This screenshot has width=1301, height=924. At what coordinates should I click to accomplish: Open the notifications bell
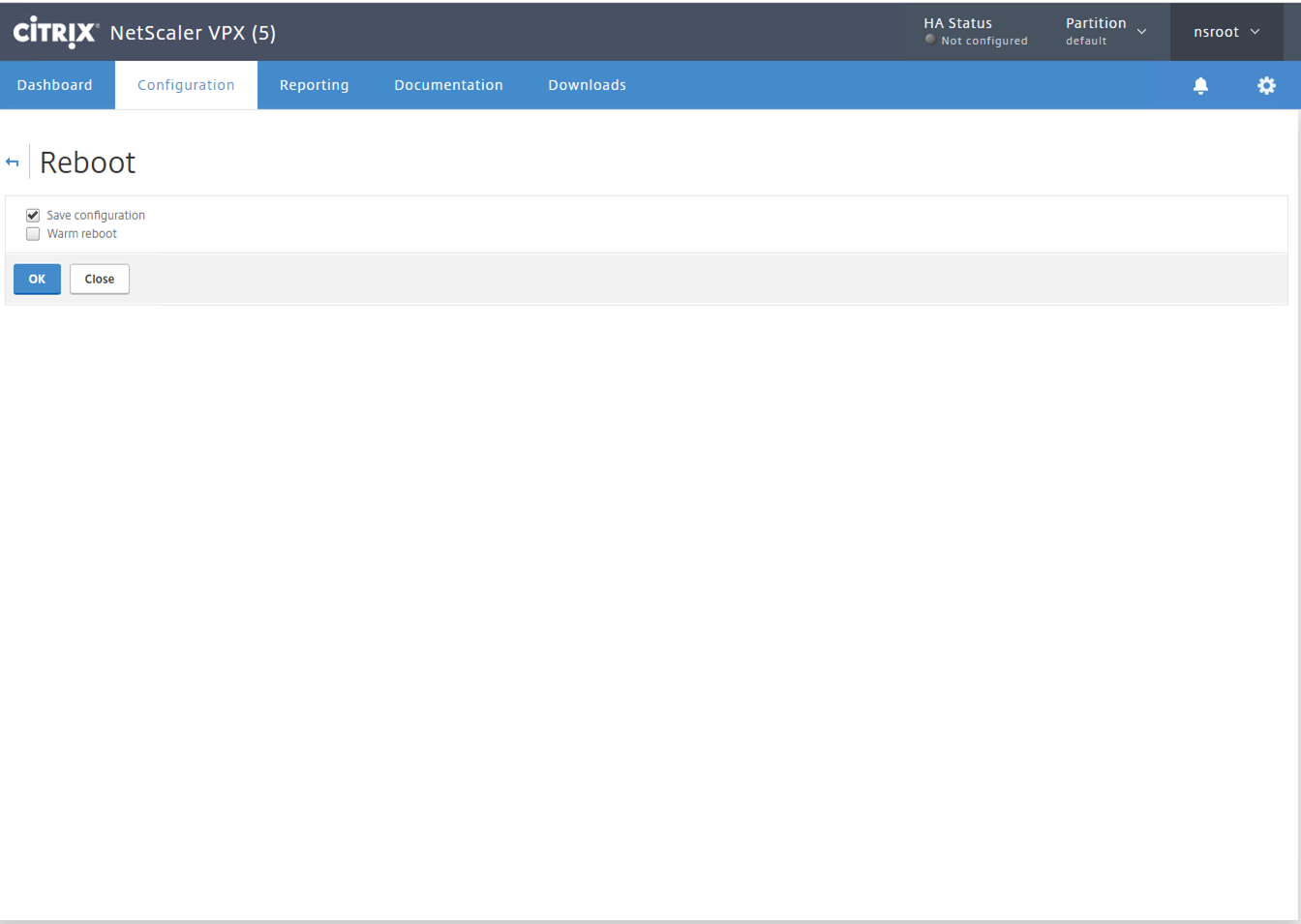click(1200, 85)
